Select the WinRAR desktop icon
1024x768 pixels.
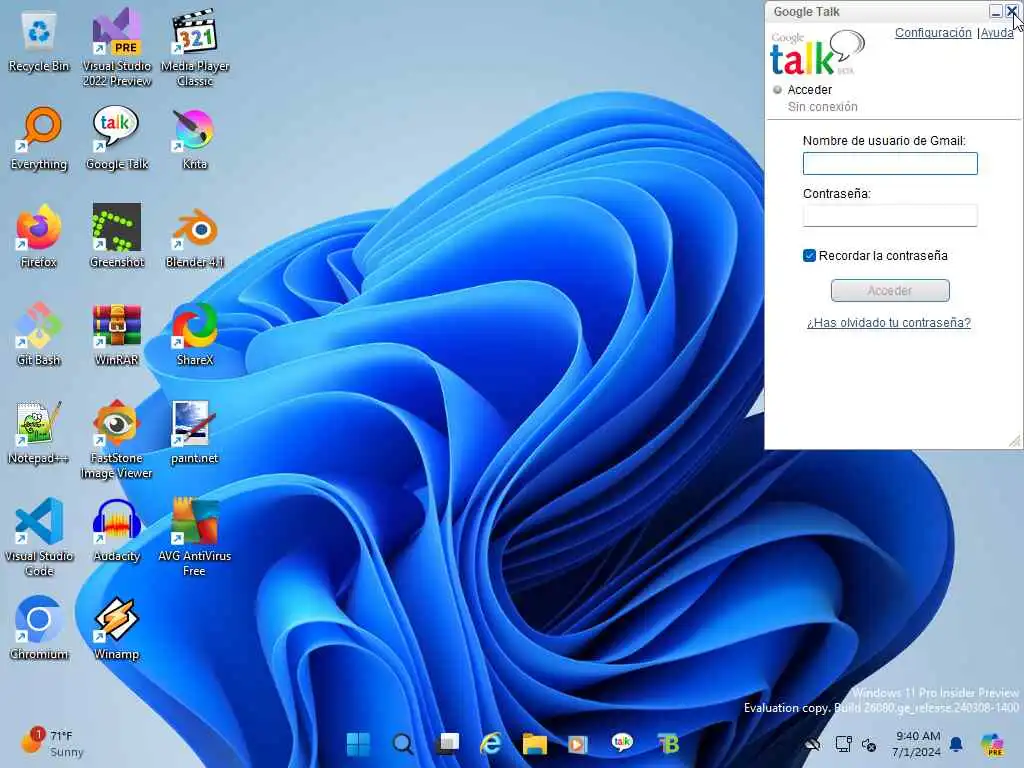[x=117, y=336]
